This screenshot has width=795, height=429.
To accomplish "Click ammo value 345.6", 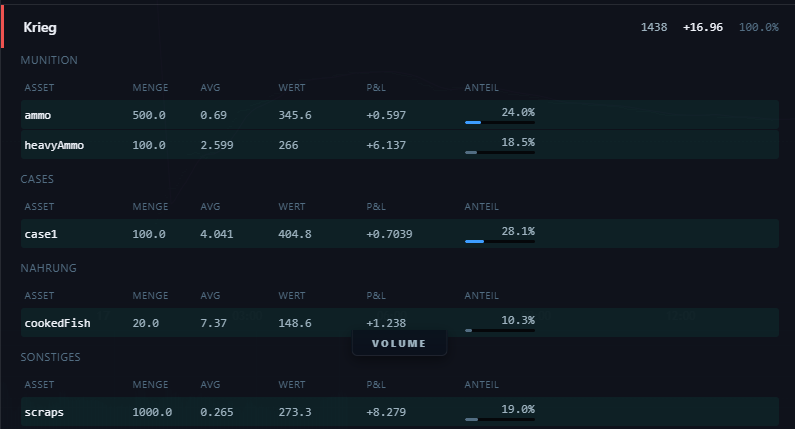I will pyautogui.click(x=295, y=115).
